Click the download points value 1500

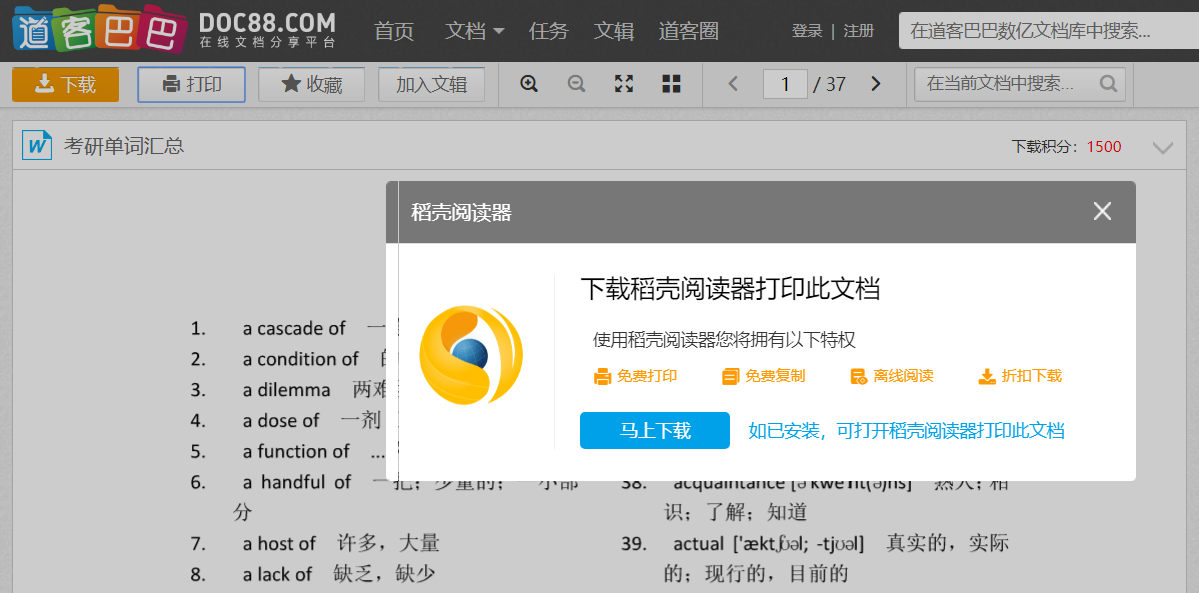[1103, 147]
